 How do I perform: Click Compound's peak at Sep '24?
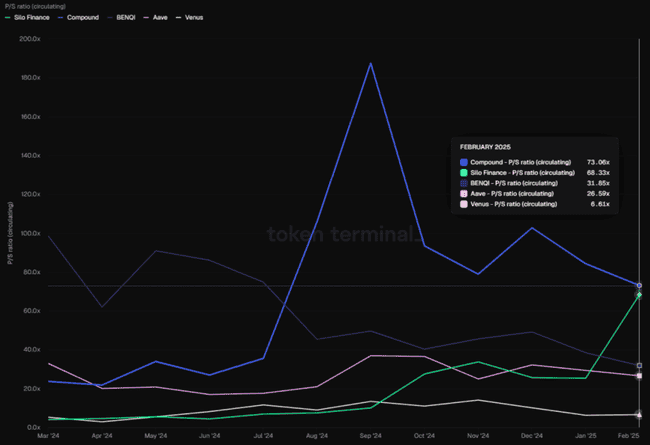pos(371,64)
